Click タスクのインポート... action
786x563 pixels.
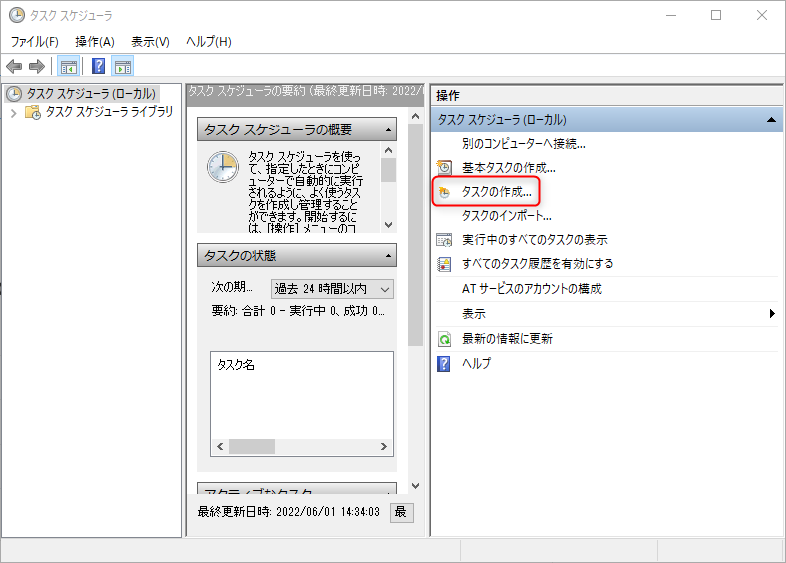[506, 216]
